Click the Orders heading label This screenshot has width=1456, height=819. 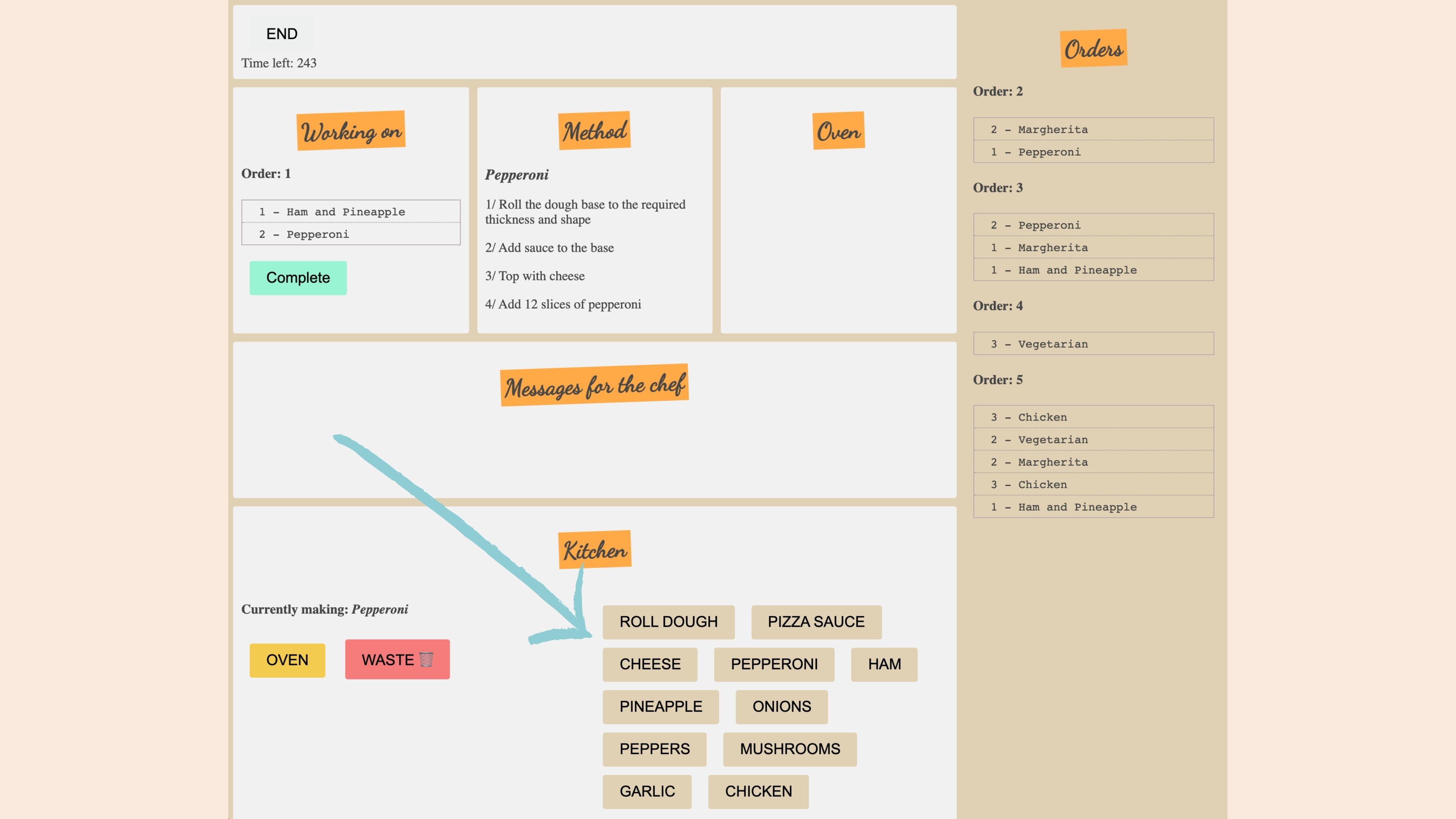[x=1093, y=49]
